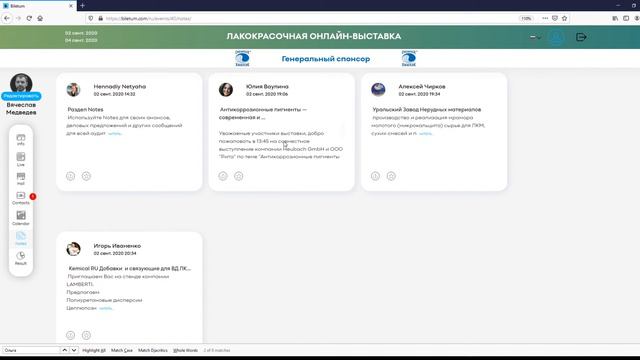Open the Calendar section in sidebar
Screen dimensions: 640x360
(x=21, y=218)
